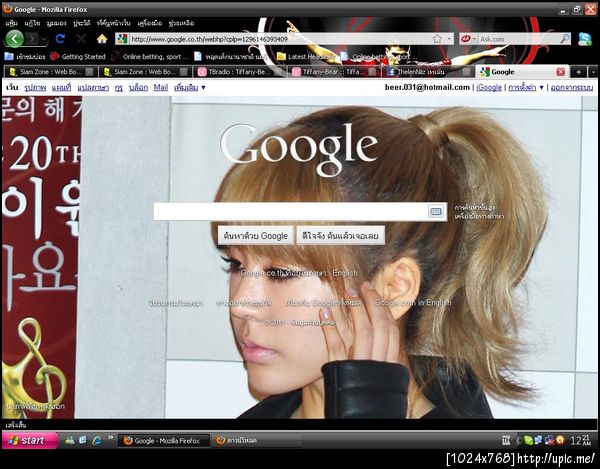Click the Google Search (ค้นหาด้วย Google) button
This screenshot has height=469, width=600.
pos(256,235)
